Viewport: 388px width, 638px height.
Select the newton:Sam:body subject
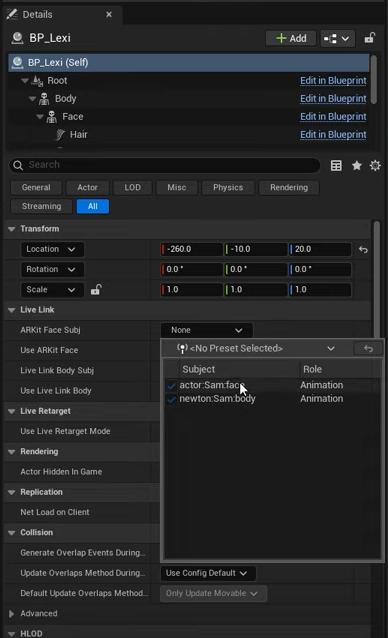217,399
